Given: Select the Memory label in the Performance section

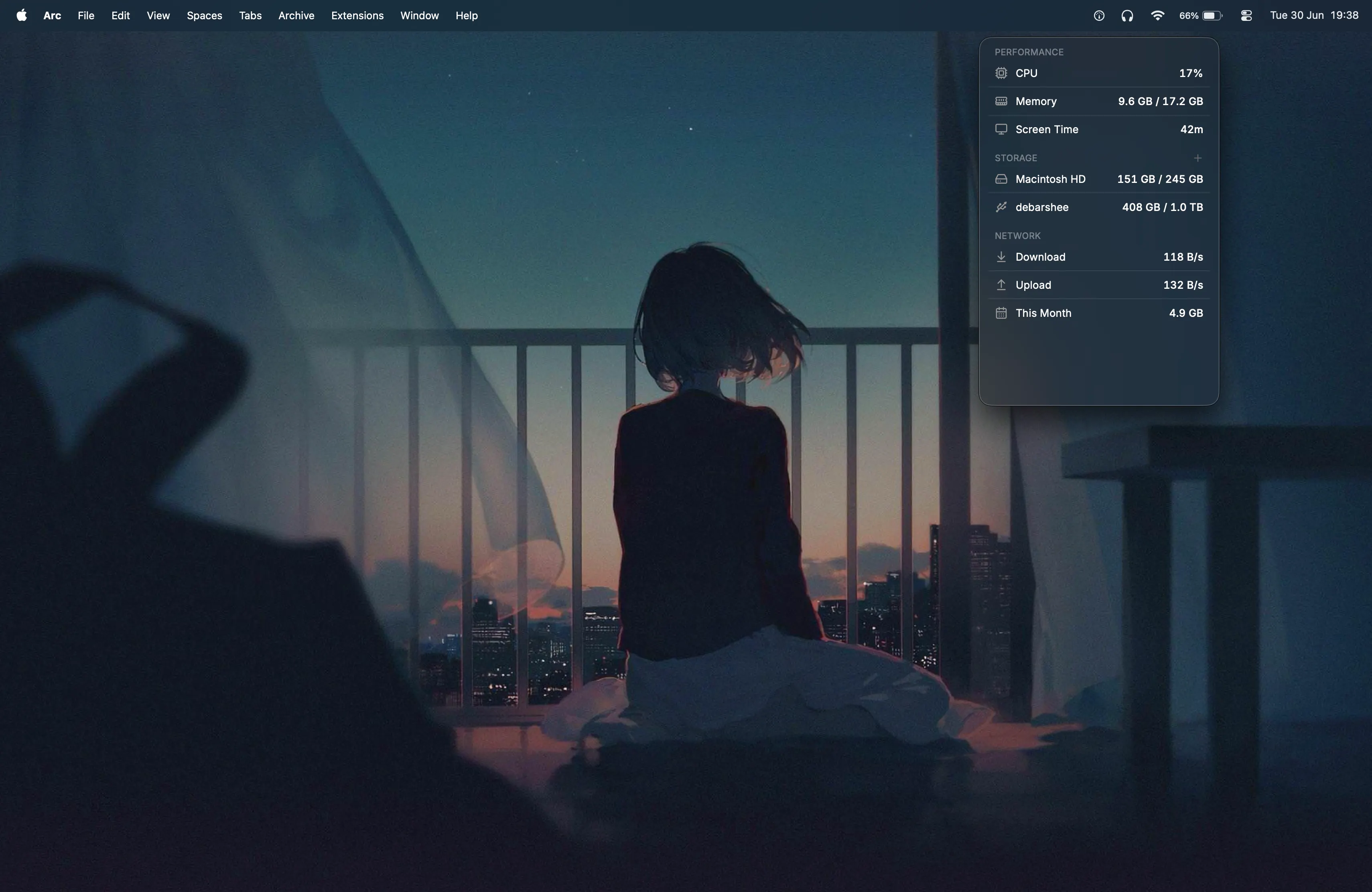Looking at the screenshot, I should click(x=1036, y=101).
